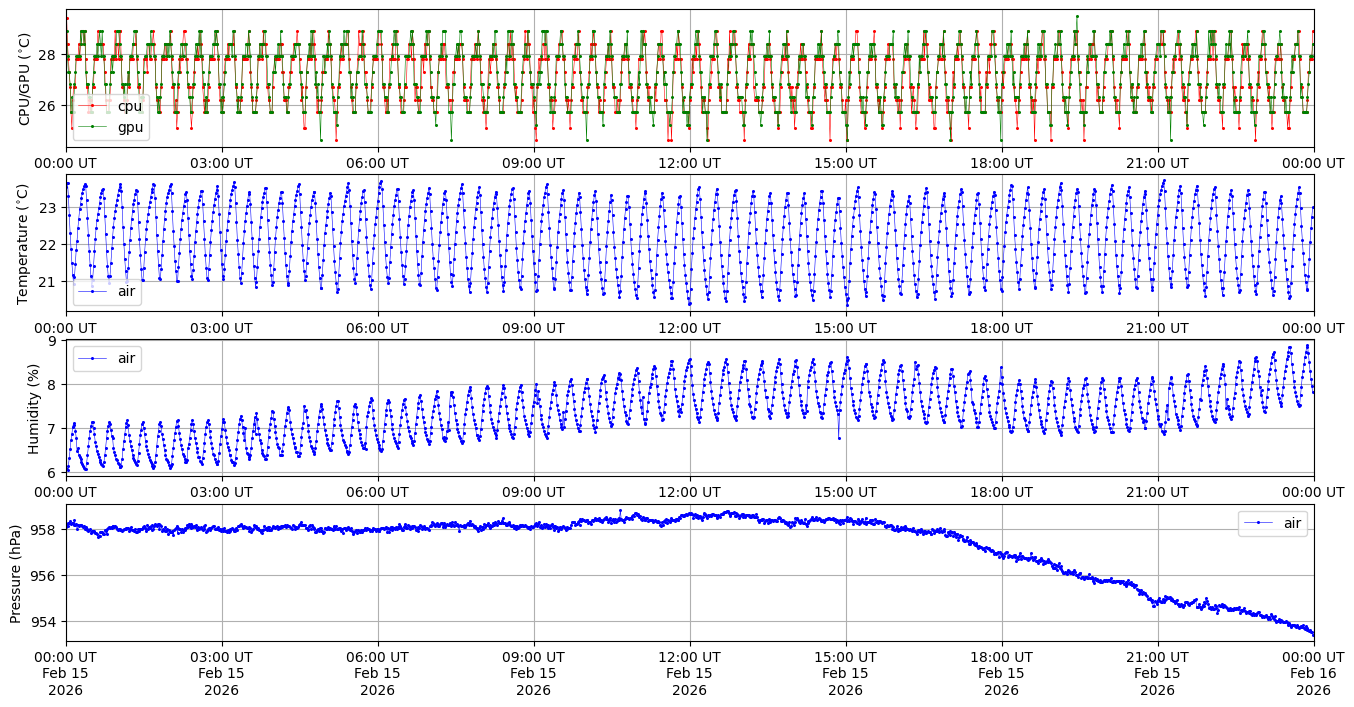Image resolution: width=1354 pixels, height=707 pixels.
Task: Click the humidity outlier dip near 15:00 UT
Action: [839, 438]
